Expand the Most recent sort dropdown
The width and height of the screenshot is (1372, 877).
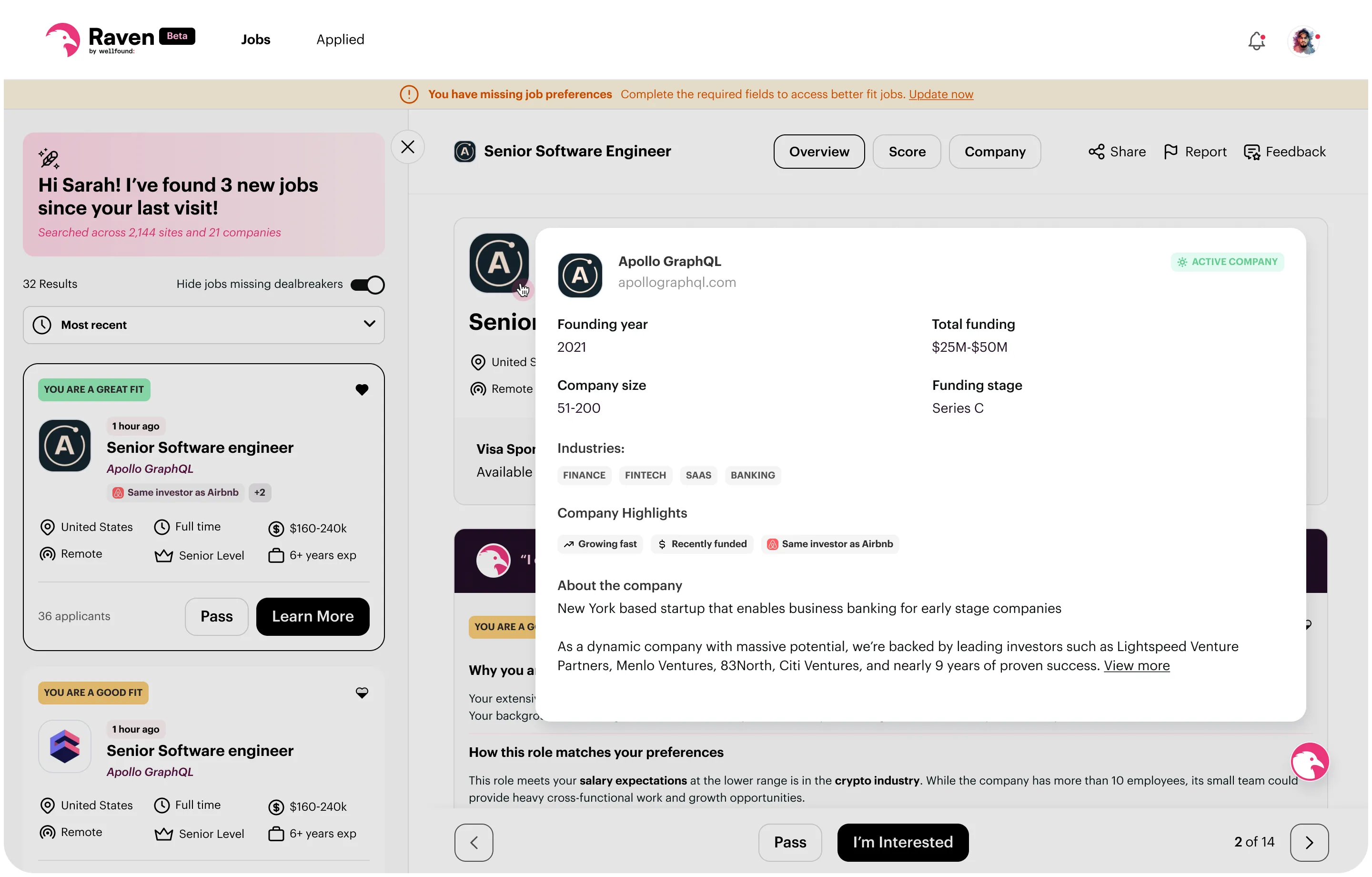tap(204, 325)
